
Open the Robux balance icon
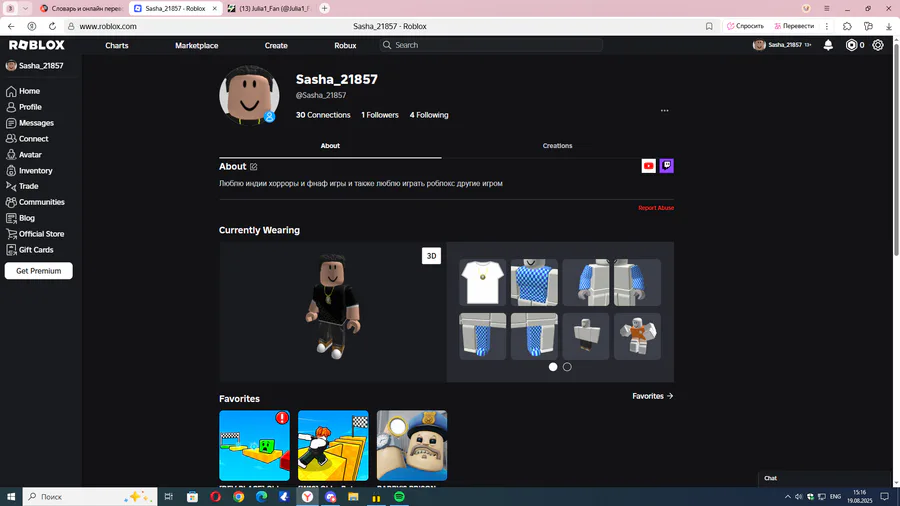point(851,45)
